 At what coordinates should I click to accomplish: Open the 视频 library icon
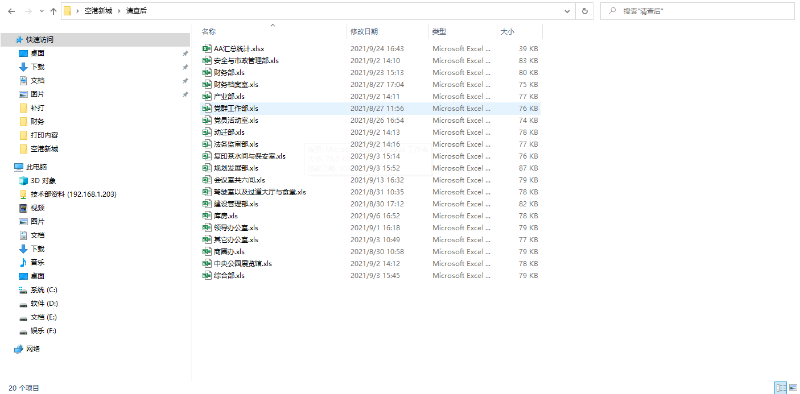(x=23, y=208)
